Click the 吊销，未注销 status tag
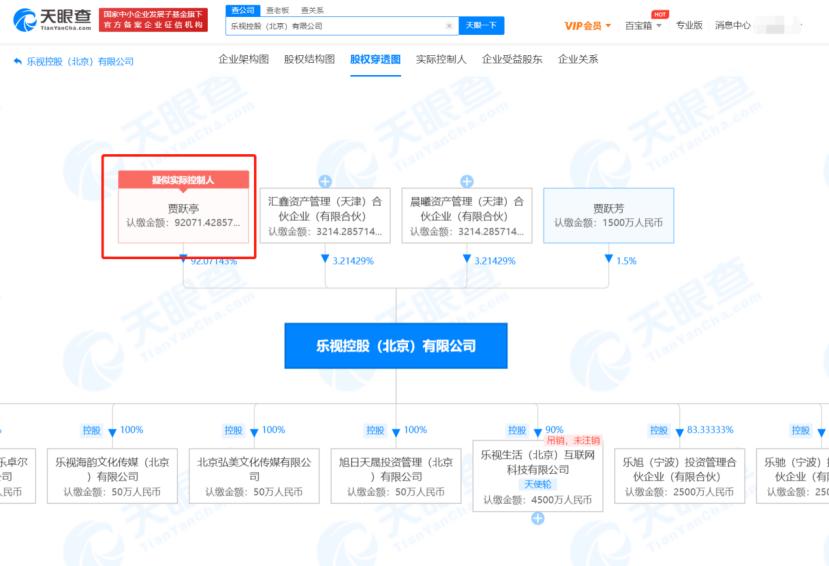Screen dimensions: 829x566 [574, 440]
